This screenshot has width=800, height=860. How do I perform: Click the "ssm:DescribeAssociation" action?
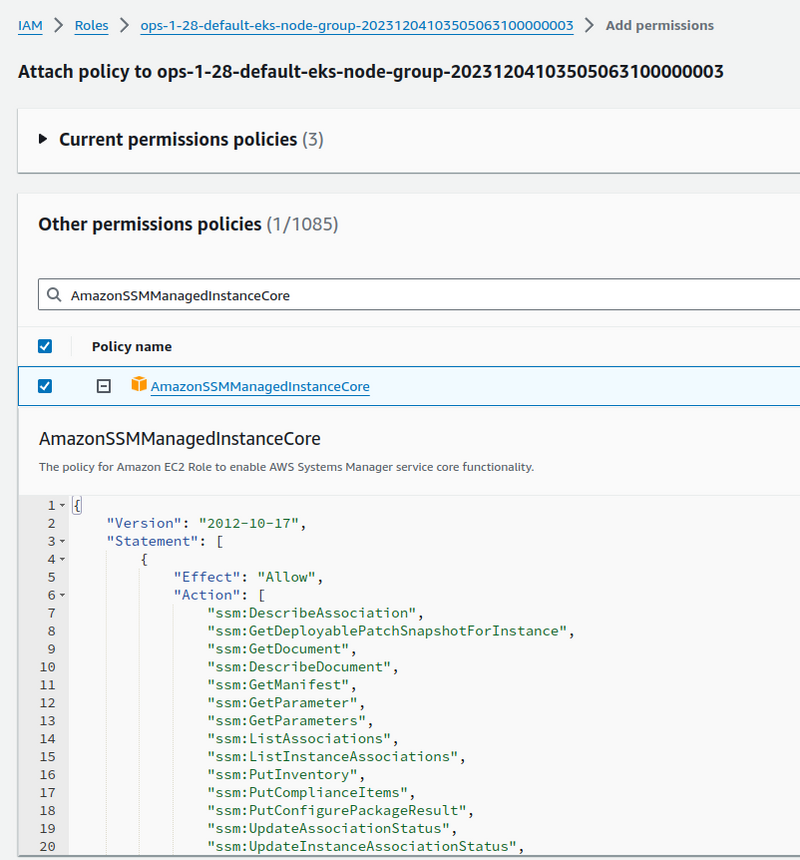(x=311, y=613)
